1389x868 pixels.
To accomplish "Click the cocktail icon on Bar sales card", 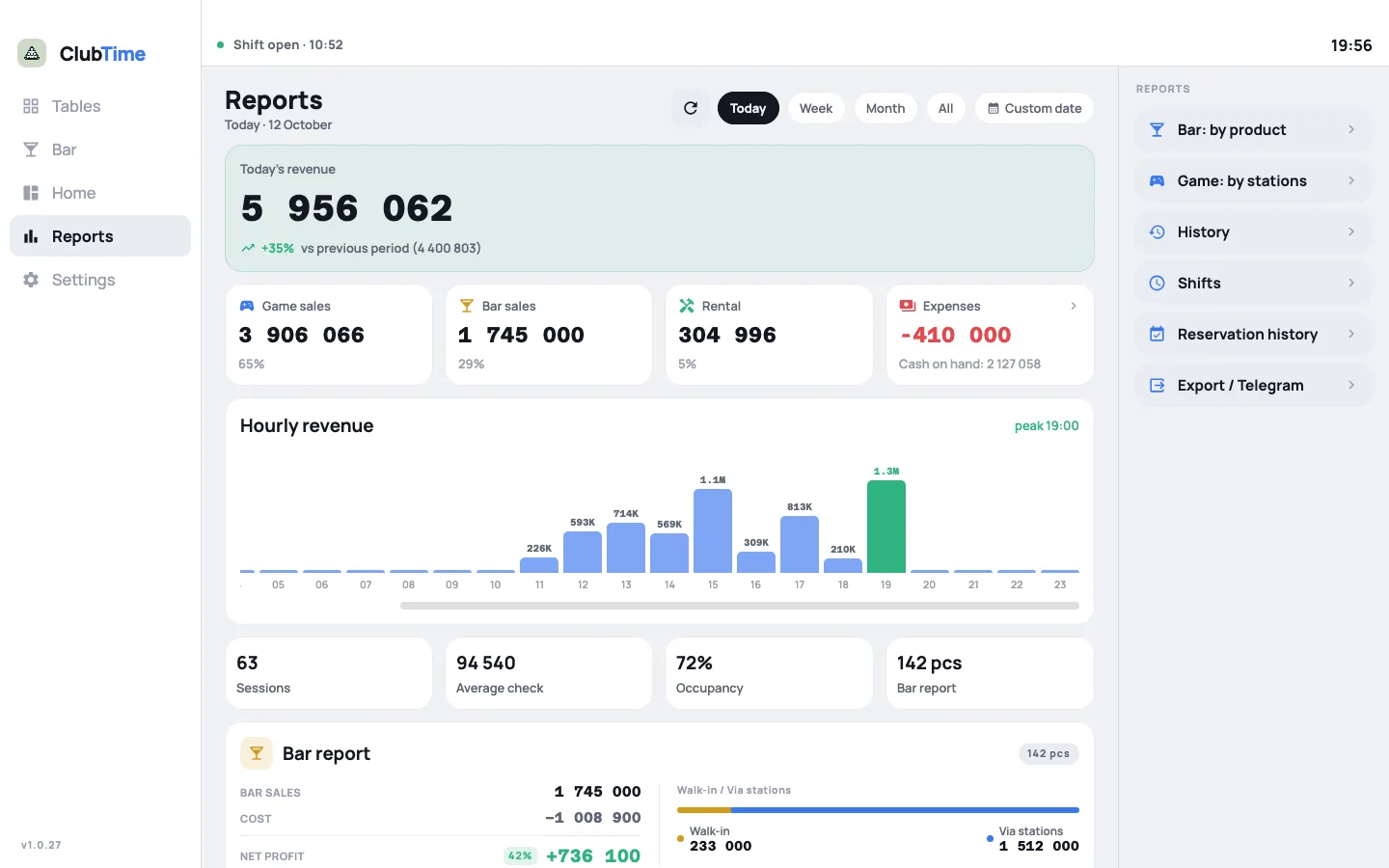I will tap(467, 306).
